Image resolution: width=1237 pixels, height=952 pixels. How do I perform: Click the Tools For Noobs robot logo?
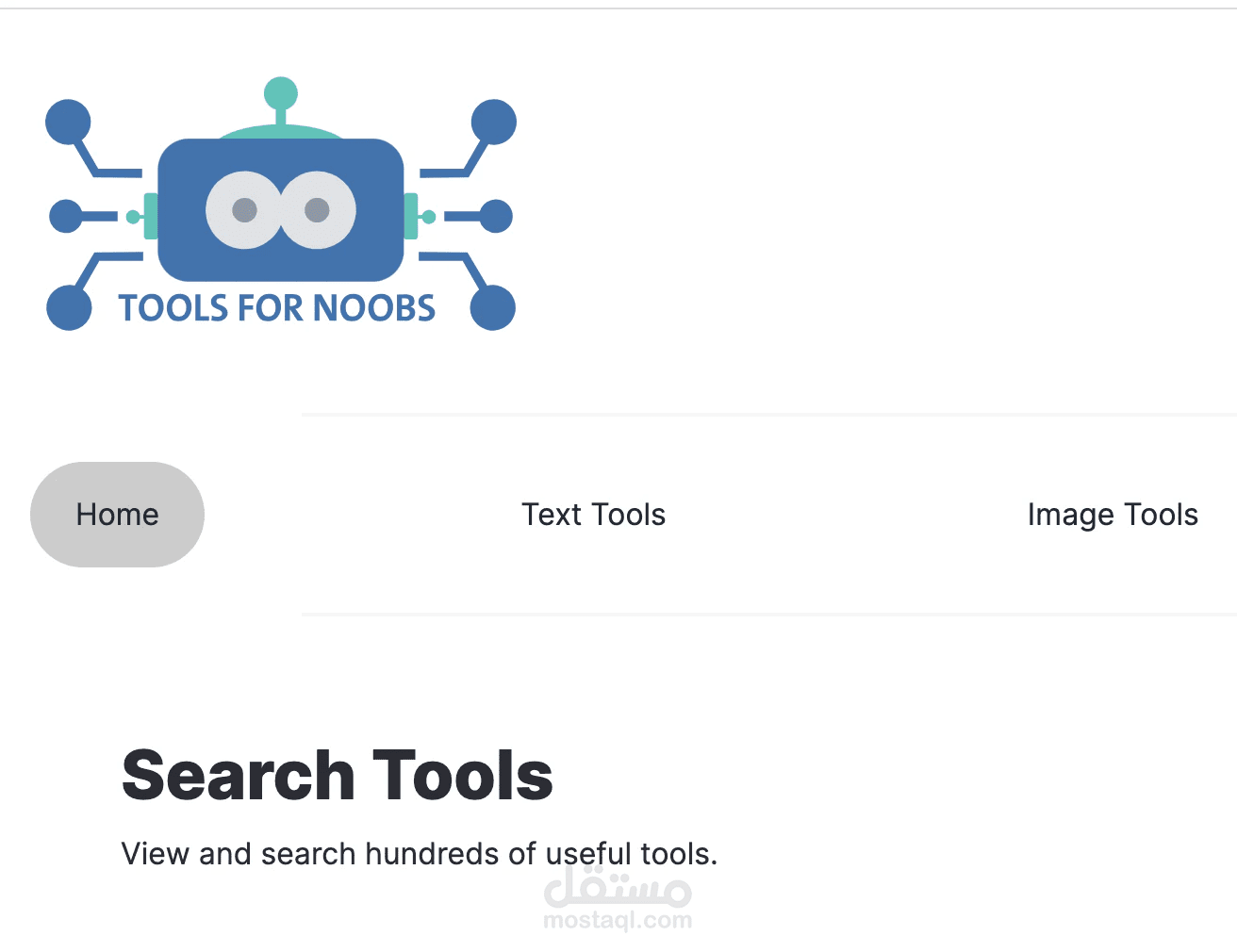click(x=281, y=207)
